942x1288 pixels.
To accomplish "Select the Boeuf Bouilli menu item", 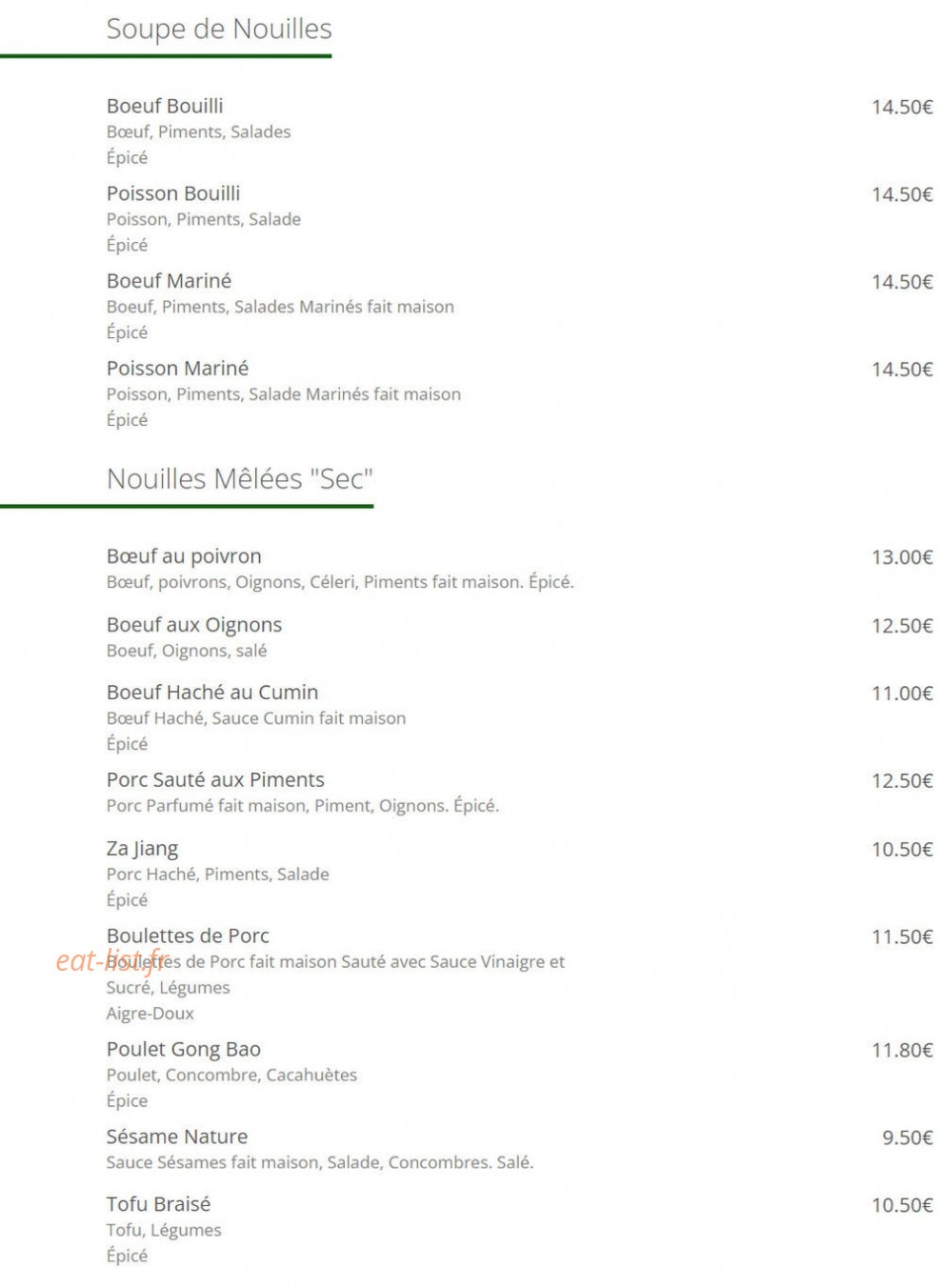I will click(x=165, y=106).
